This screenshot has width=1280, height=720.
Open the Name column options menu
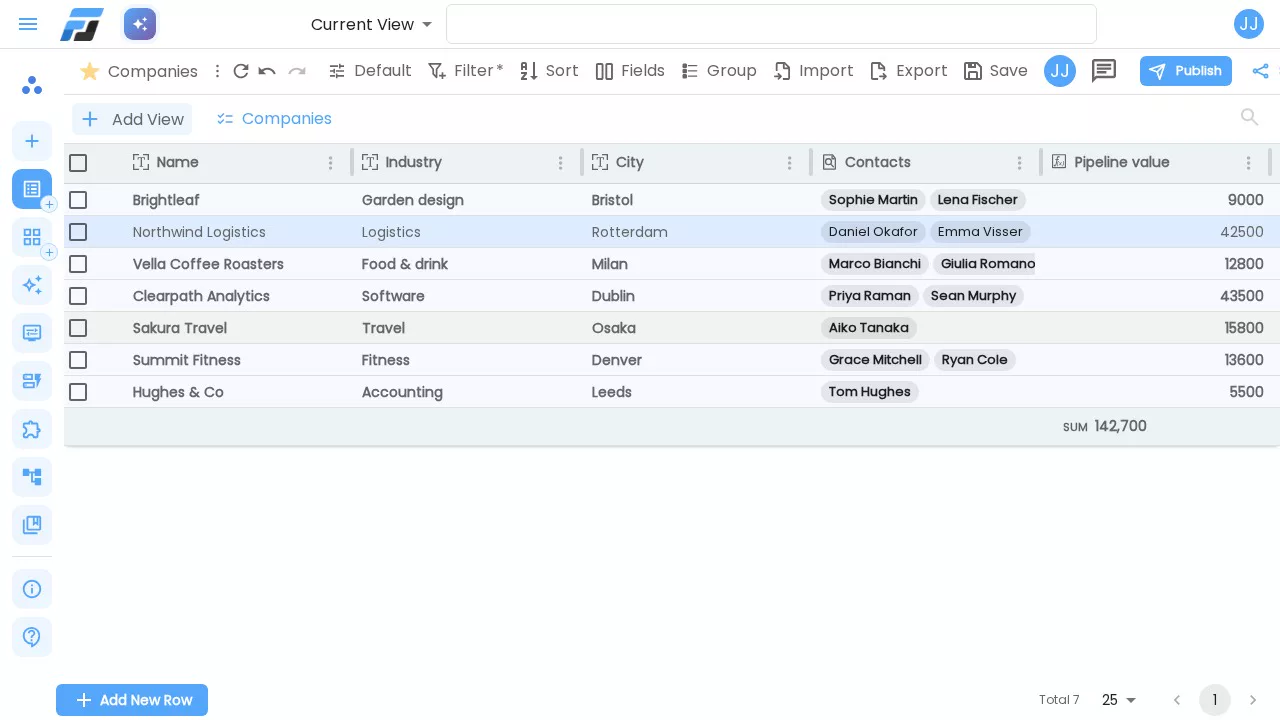[331, 163]
